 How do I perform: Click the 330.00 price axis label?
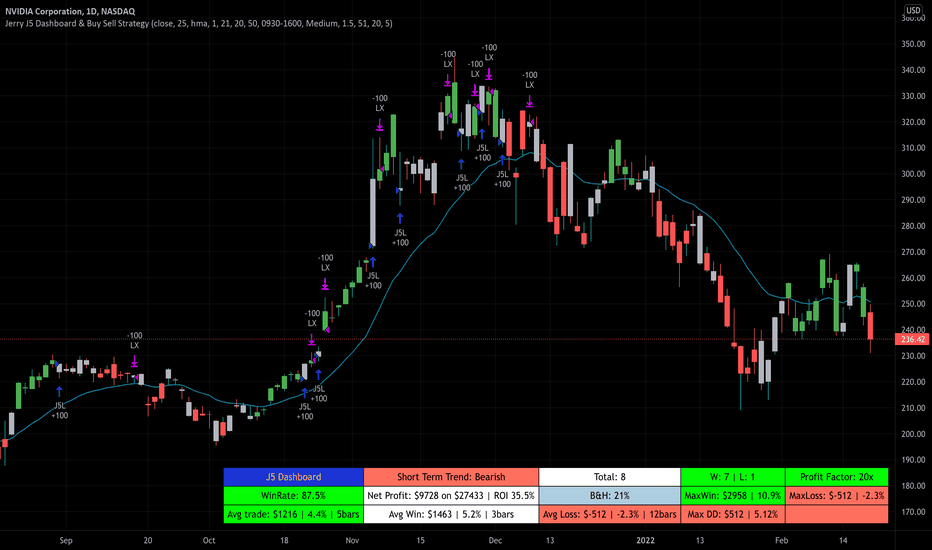913,96
